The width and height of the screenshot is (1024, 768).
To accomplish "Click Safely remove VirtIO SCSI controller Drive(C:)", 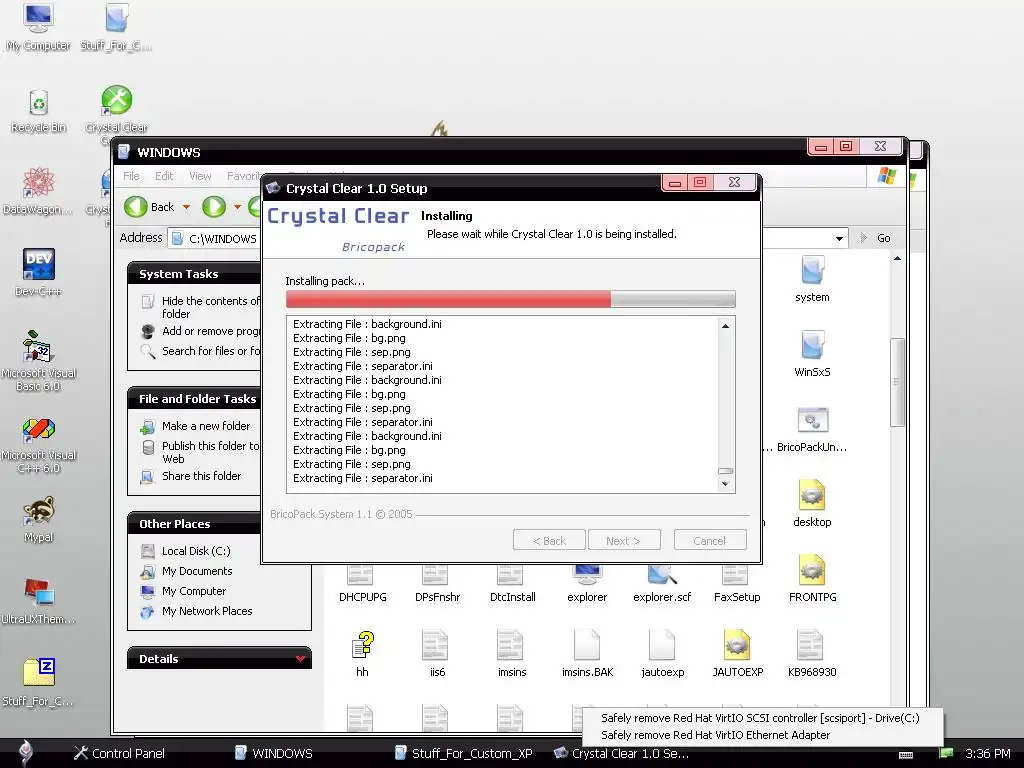I will (760, 718).
